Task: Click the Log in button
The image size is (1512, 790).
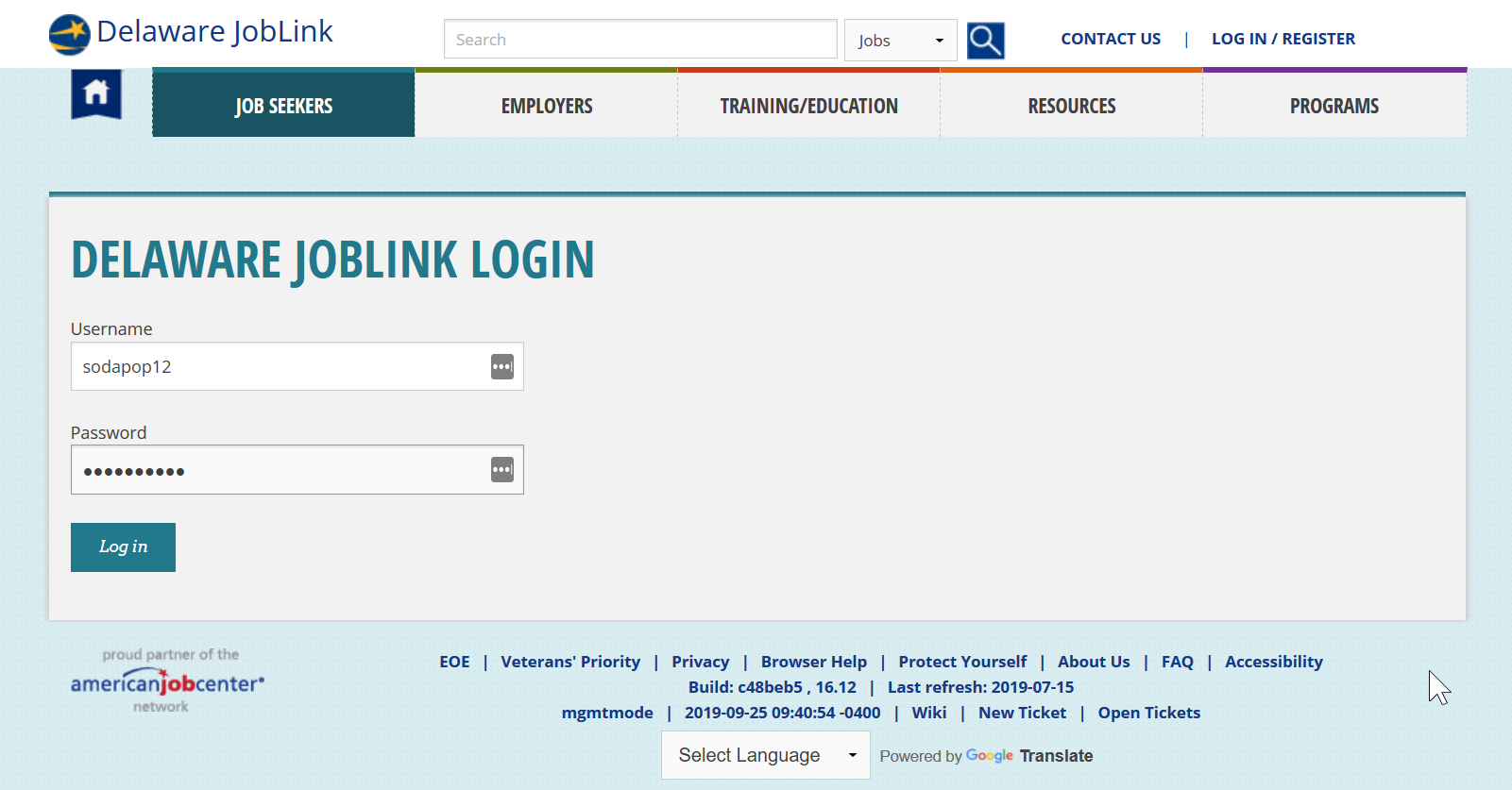Action: tap(123, 547)
